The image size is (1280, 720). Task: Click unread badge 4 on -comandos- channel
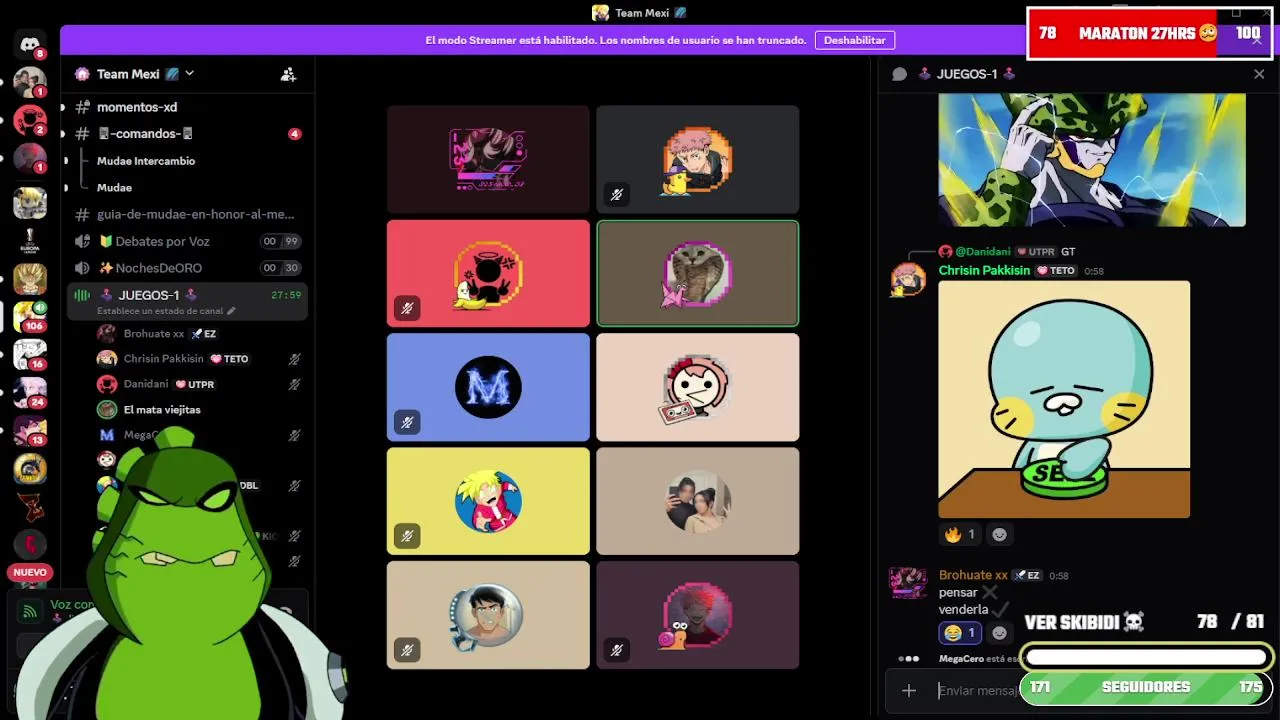pyautogui.click(x=294, y=134)
